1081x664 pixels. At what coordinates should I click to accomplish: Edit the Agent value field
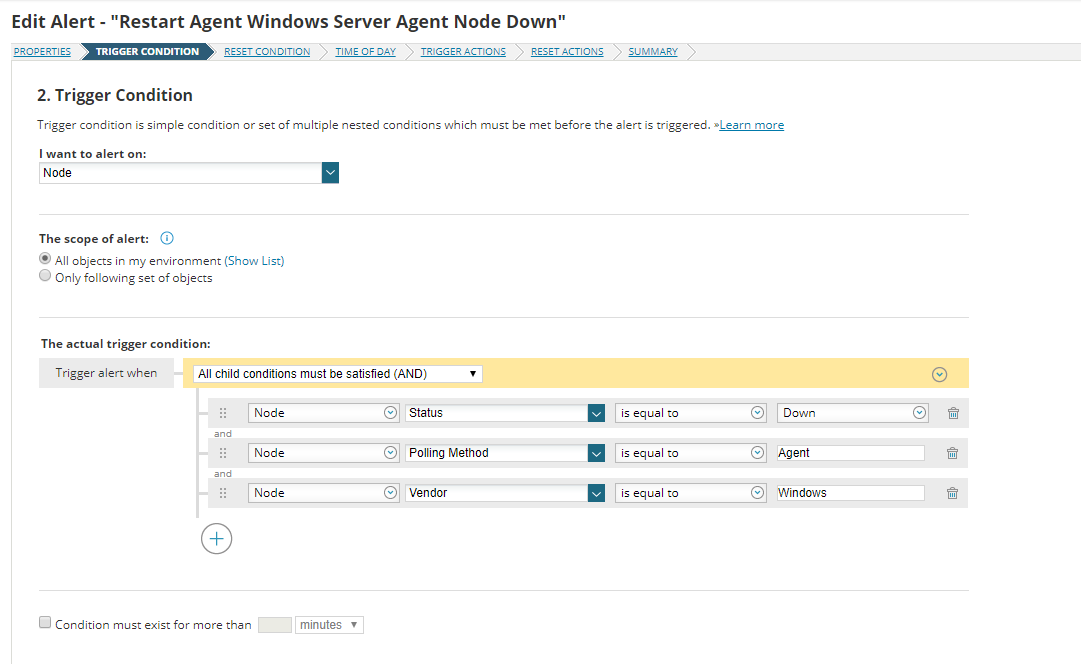tap(851, 453)
